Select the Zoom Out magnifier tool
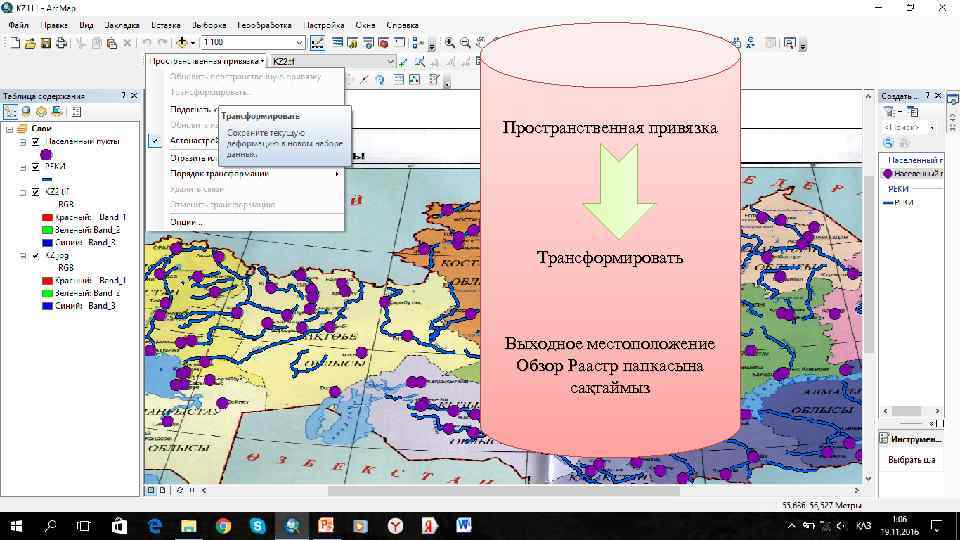The height and width of the screenshot is (540, 960). tap(465, 43)
